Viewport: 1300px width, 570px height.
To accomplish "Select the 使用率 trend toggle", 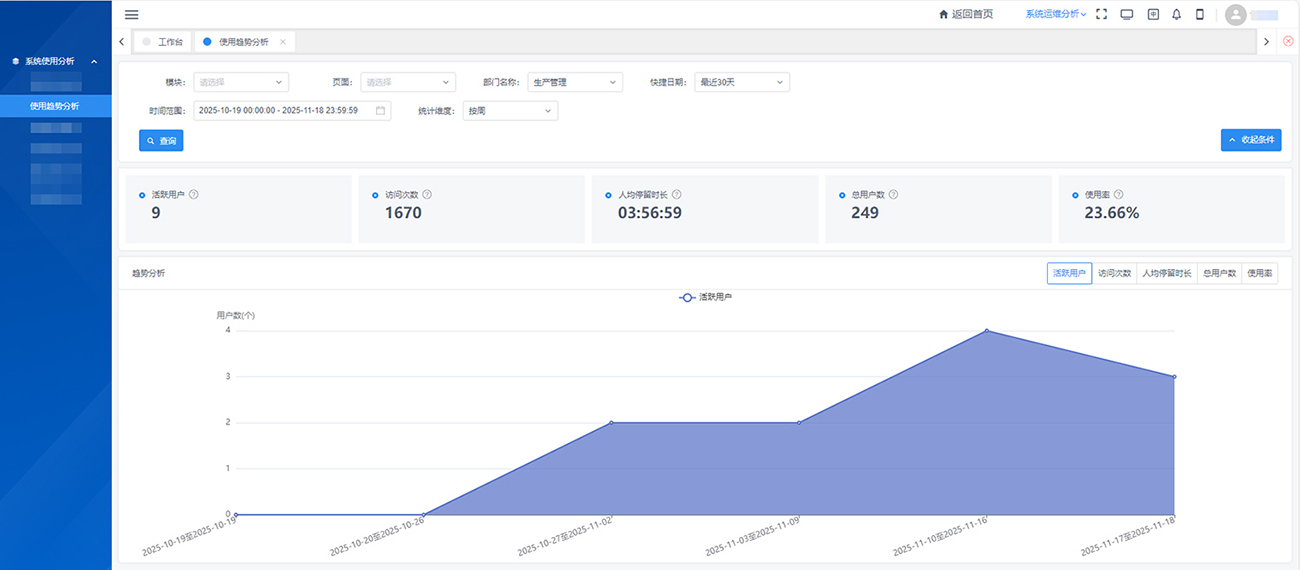I will click(1260, 273).
